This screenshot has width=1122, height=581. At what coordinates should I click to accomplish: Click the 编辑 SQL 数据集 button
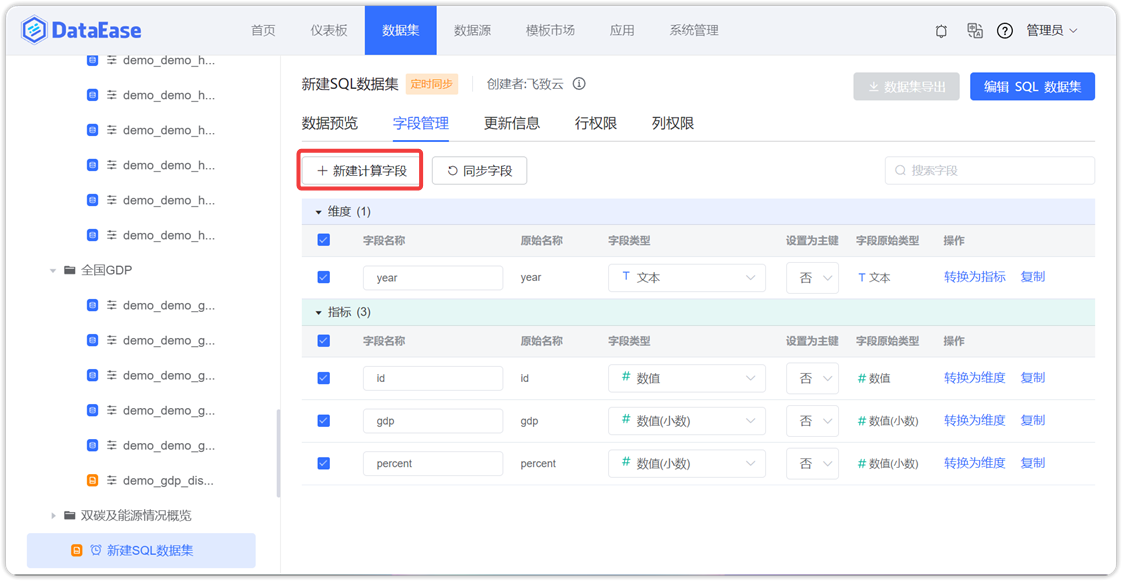click(x=1033, y=87)
